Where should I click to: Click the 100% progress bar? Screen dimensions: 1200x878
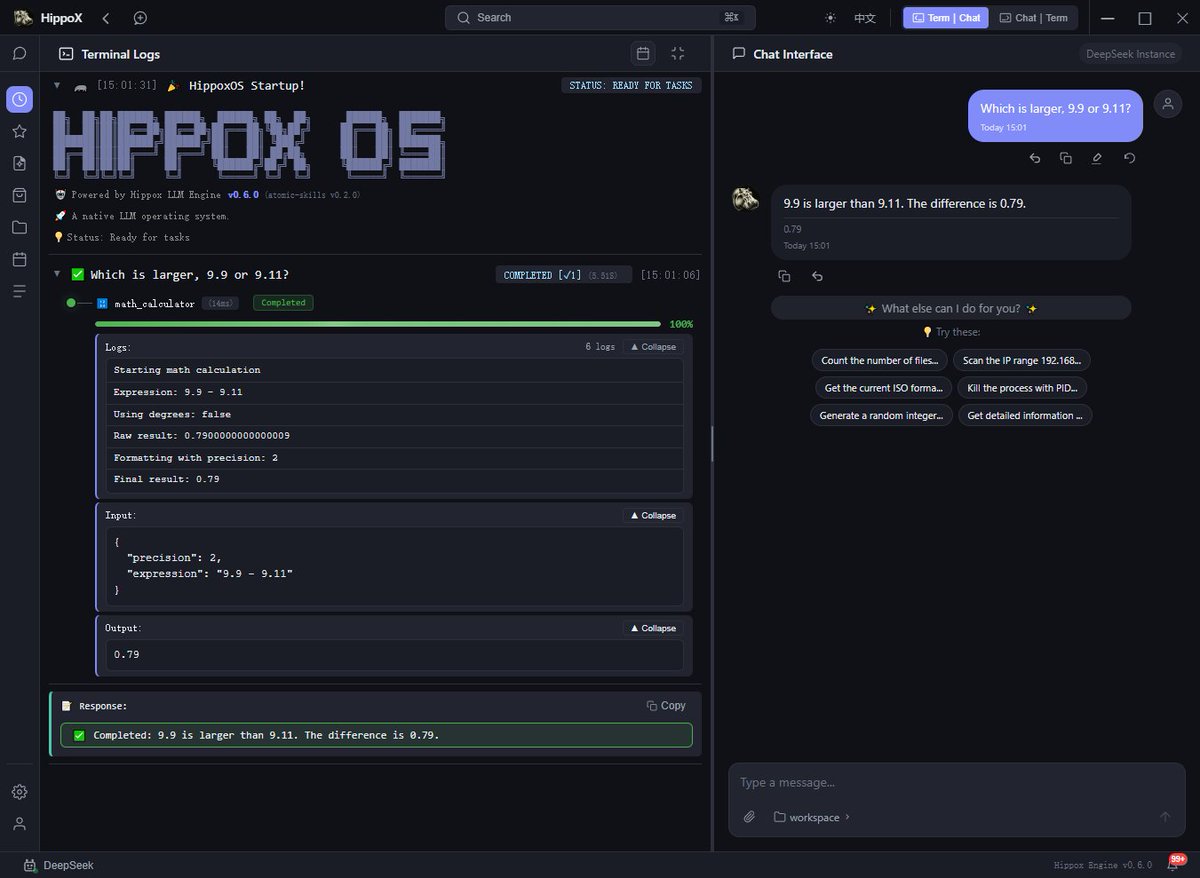378,324
